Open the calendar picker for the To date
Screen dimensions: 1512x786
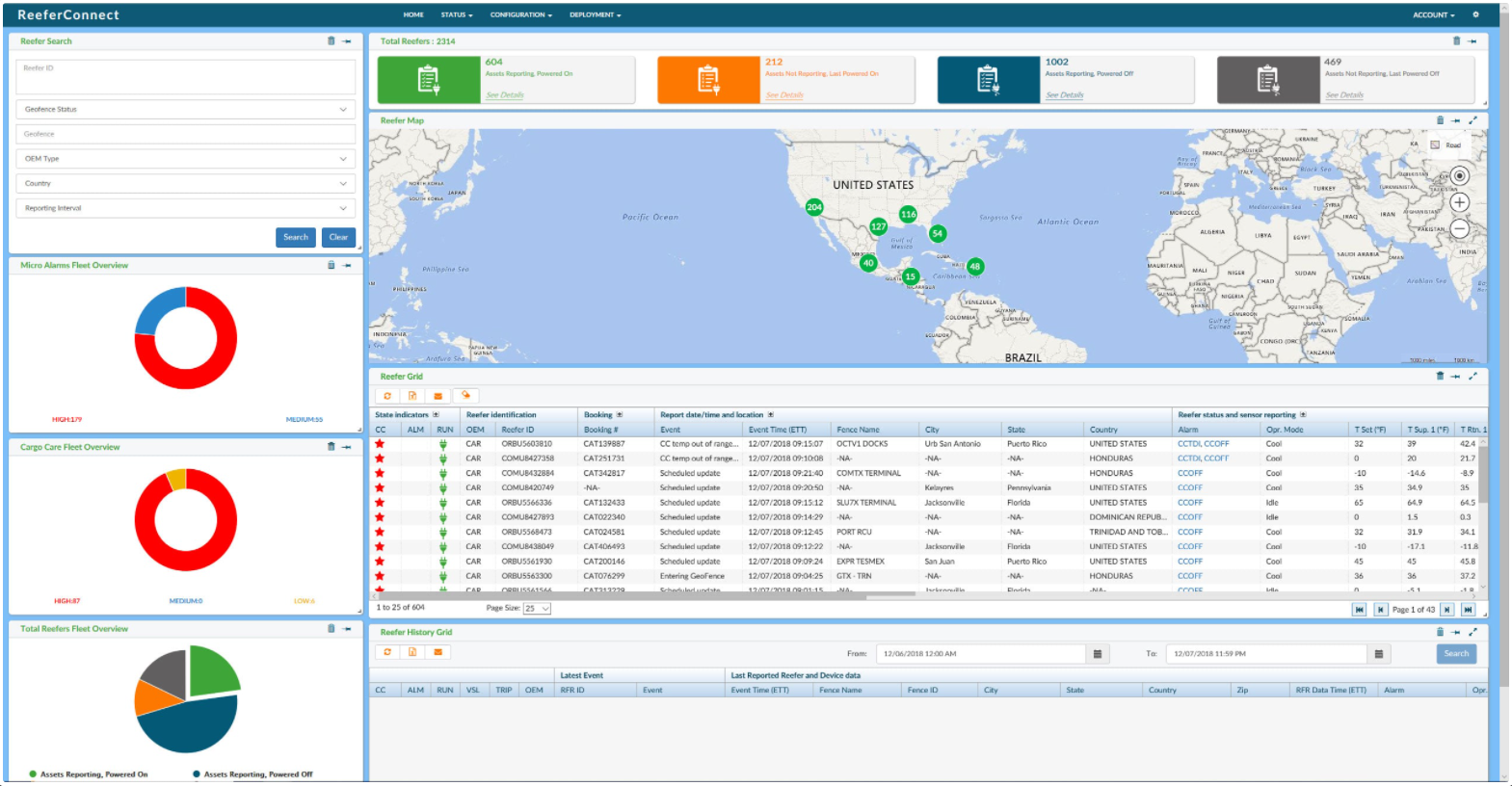[1379, 654]
